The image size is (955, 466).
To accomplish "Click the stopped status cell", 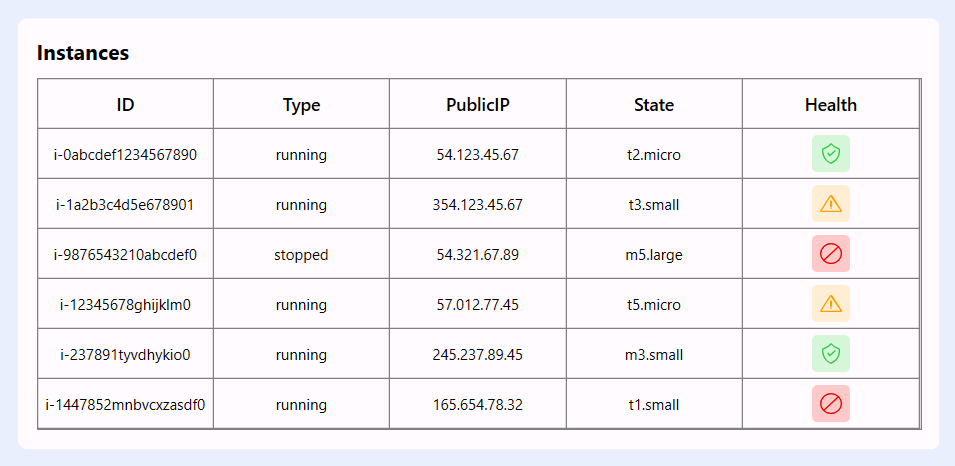I will [301, 255].
